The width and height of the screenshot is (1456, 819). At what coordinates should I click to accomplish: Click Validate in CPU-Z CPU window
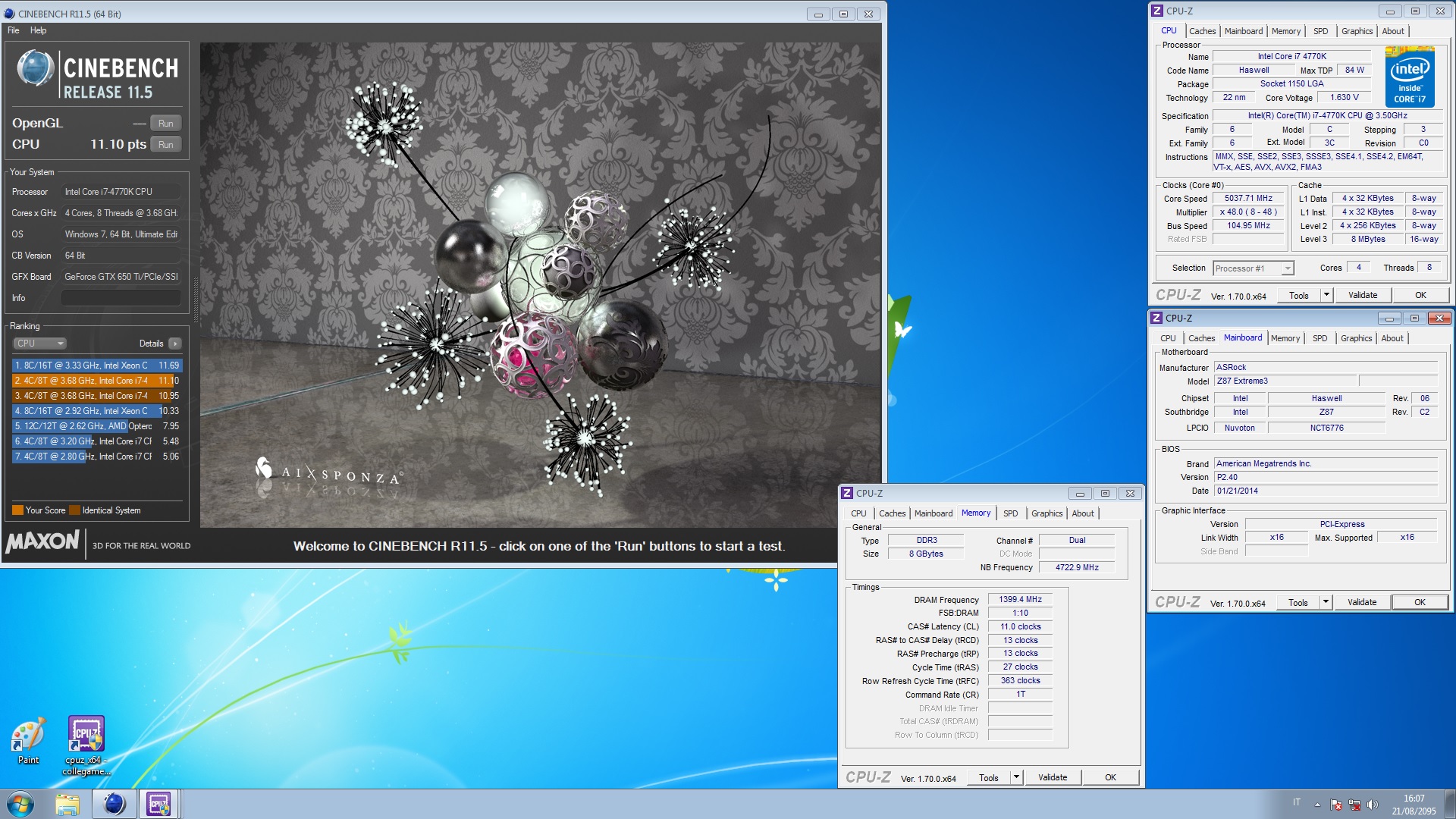1363,296
